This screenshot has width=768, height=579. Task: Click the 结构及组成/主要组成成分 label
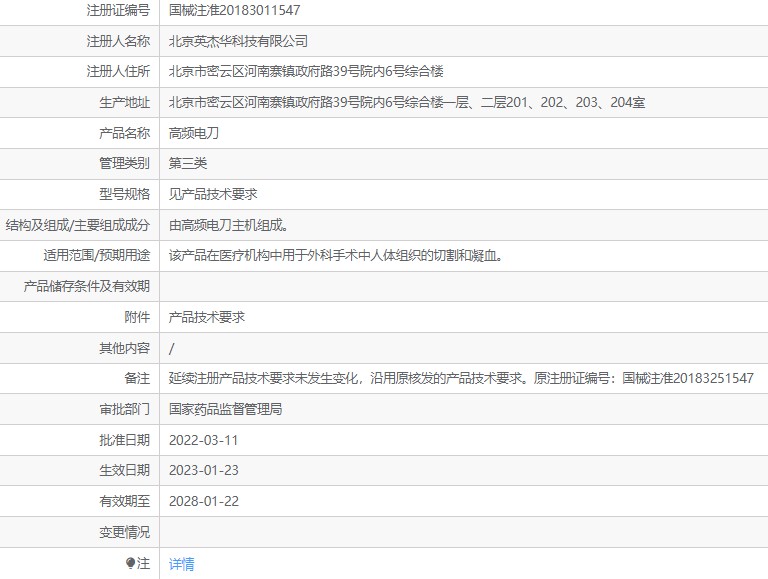tap(78, 225)
